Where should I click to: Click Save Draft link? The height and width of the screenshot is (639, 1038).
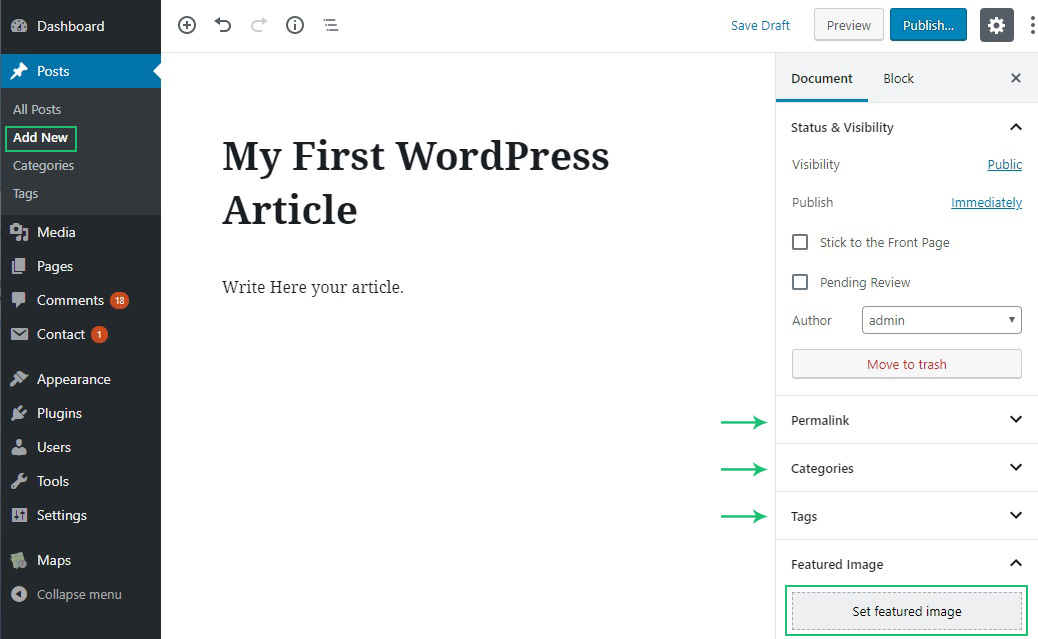(760, 25)
